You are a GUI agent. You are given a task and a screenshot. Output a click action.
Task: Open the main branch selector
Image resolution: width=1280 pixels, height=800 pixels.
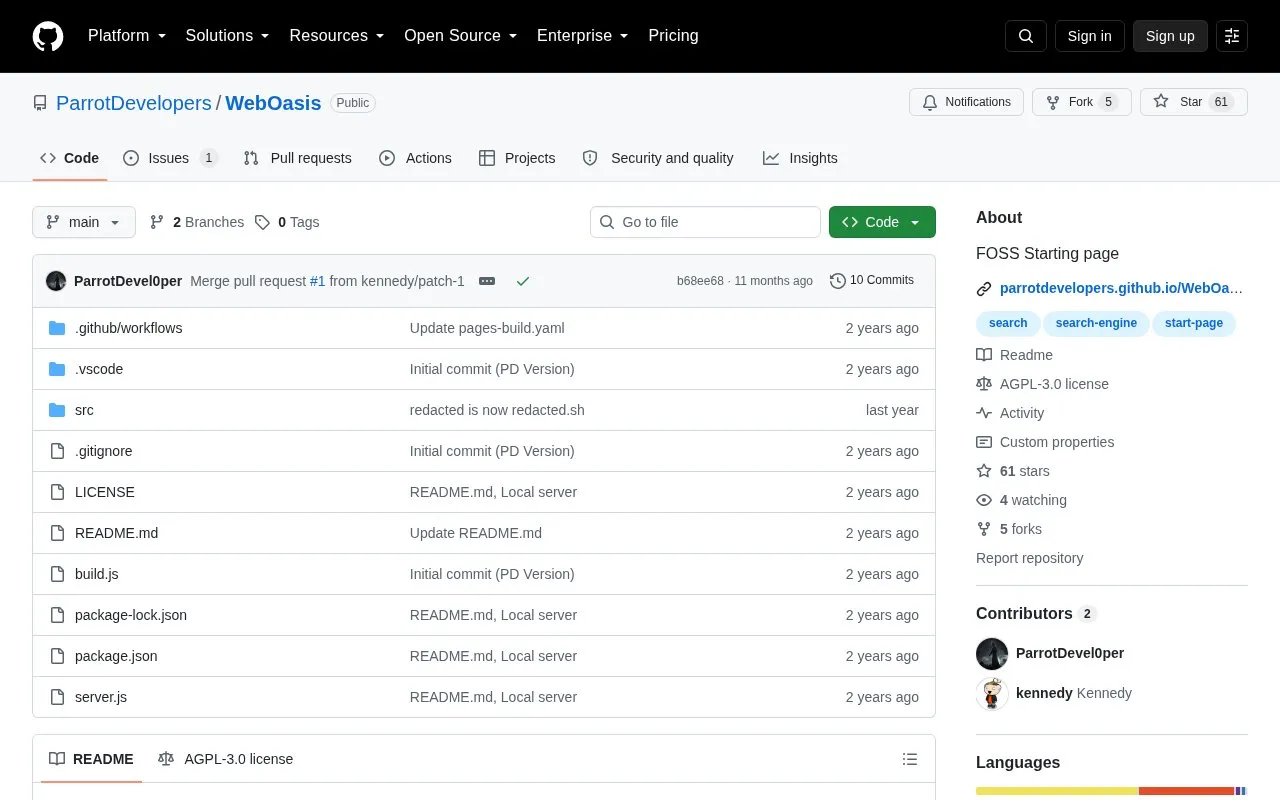click(84, 222)
